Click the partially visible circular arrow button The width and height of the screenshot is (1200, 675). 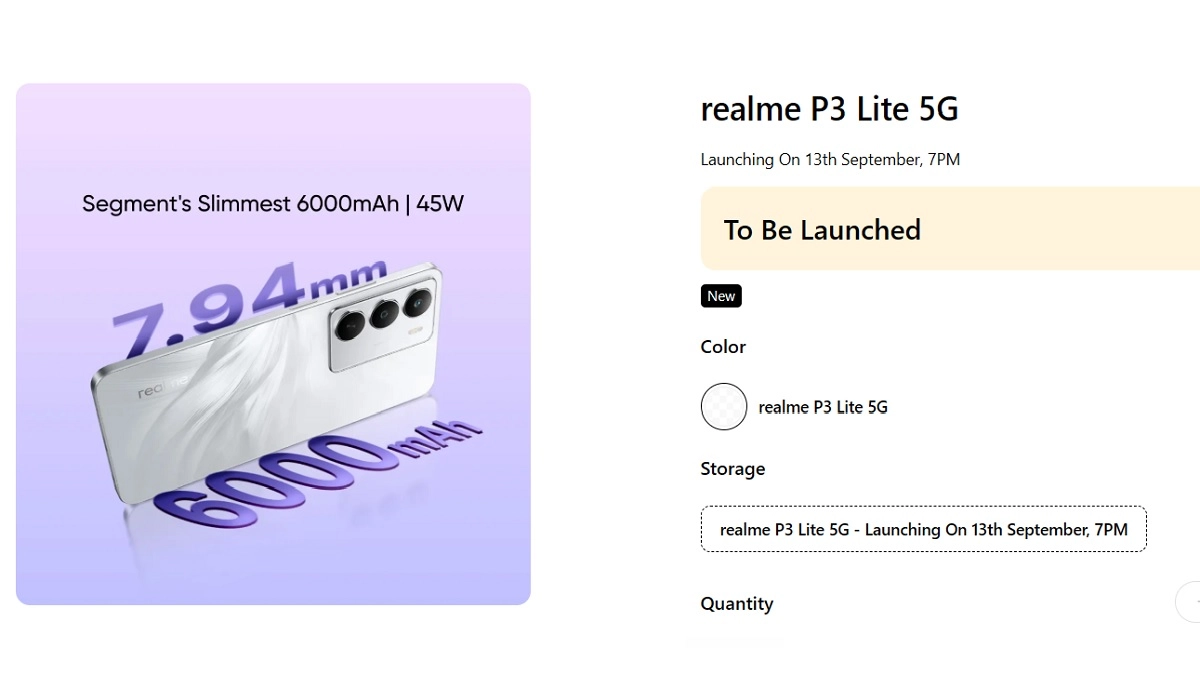tap(1189, 602)
